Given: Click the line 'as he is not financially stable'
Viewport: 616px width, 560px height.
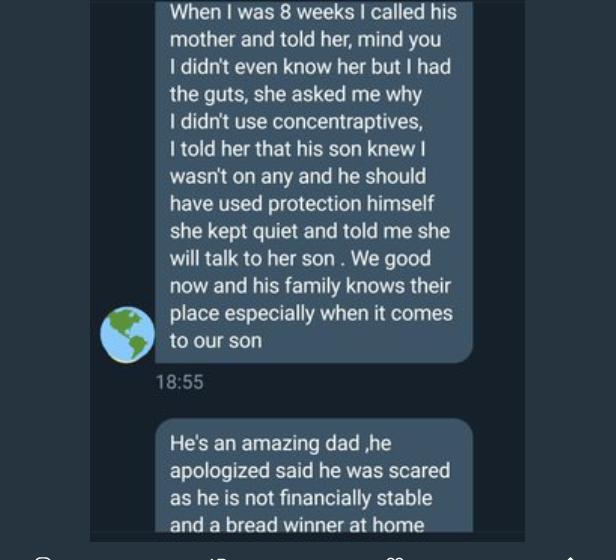Looking at the screenshot, I should [301, 498].
